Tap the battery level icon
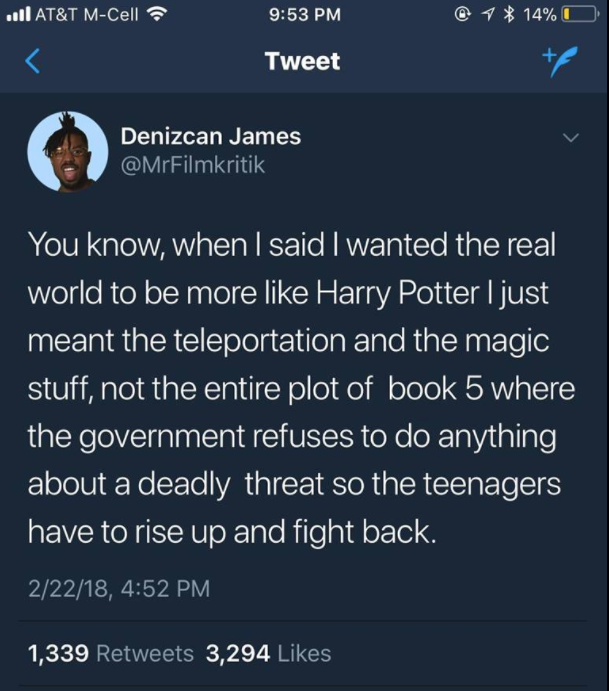Image resolution: width=609 pixels, height=691 pixels. tap(580, 15)
